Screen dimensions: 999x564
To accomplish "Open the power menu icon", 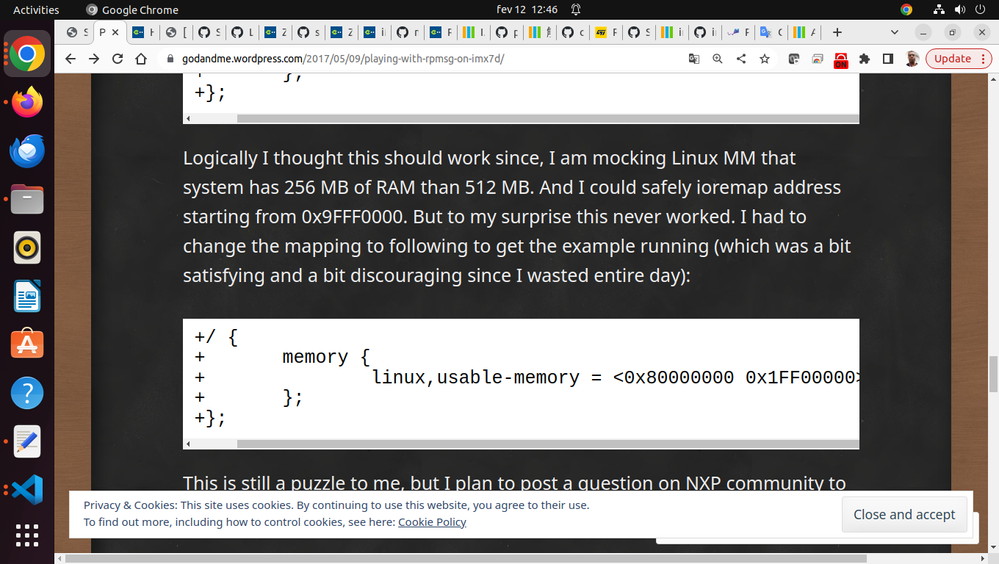I will pos(981,10).
